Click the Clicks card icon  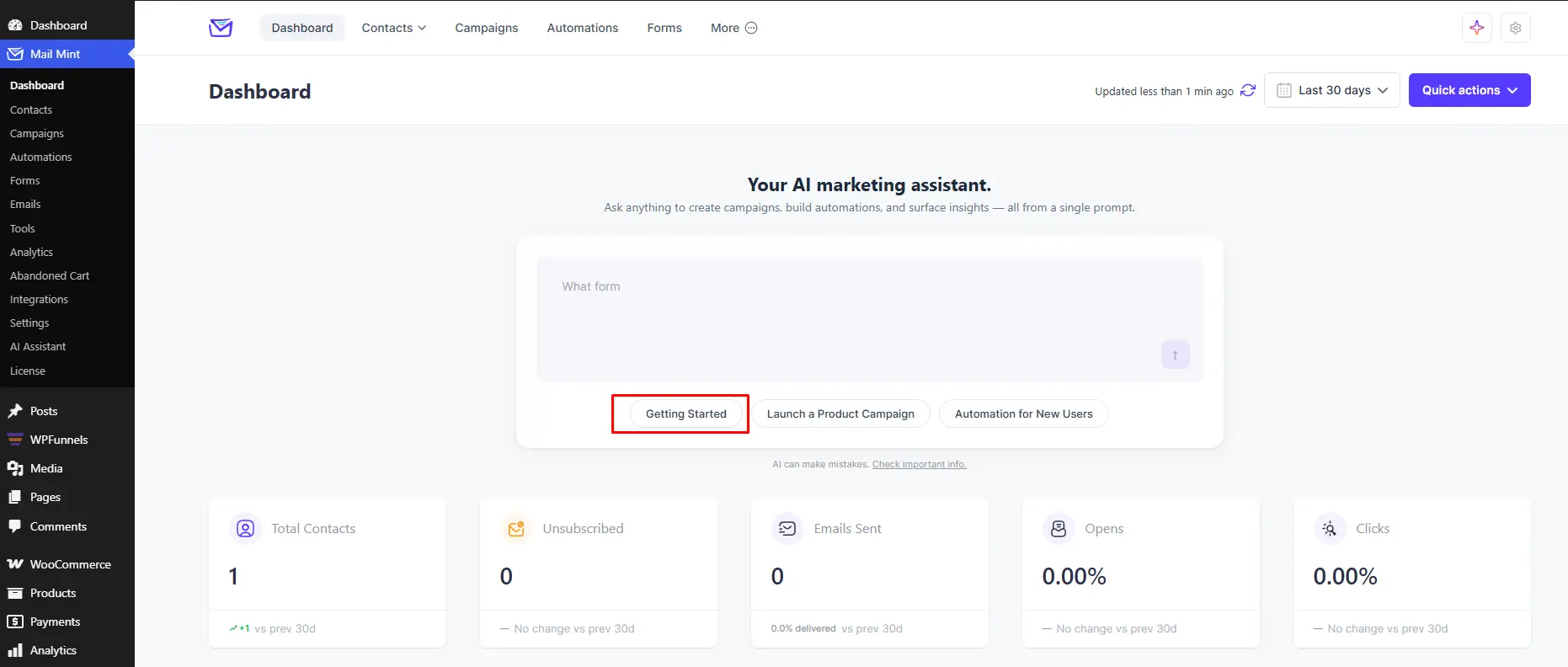click(x=1330, y=528)
